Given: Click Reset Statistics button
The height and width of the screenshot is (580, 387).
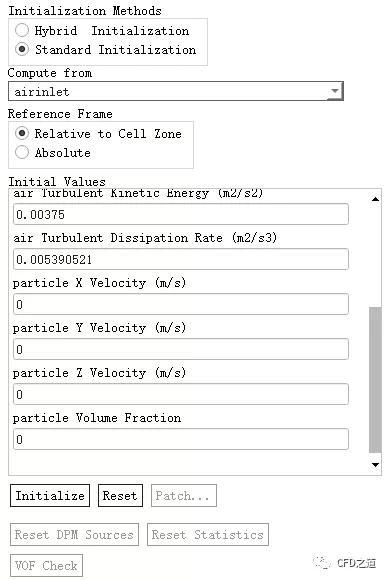Looking at the screenshot, I should coord(208,535).
